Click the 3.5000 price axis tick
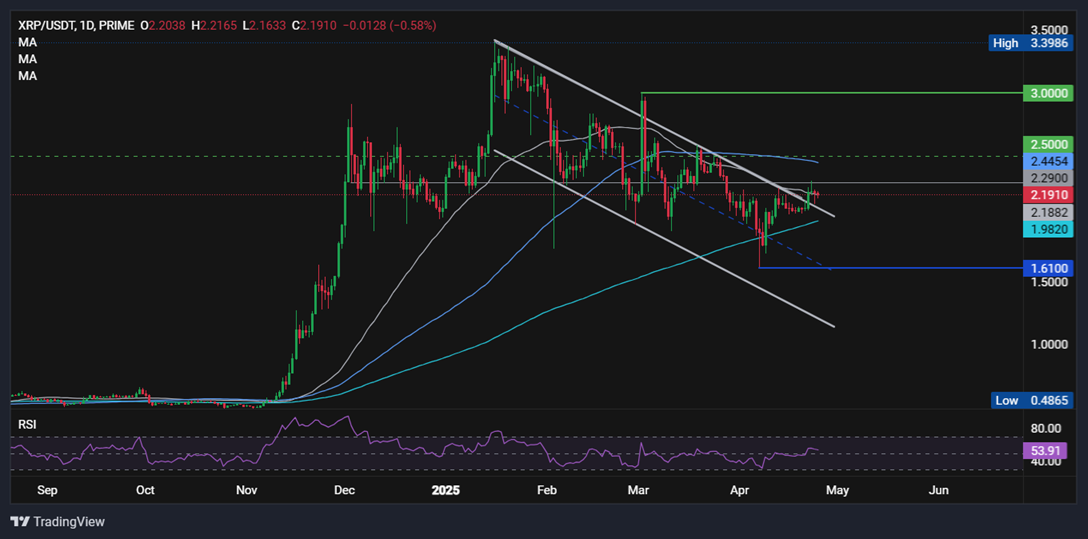The height and width of the screenshot is (539, 1088). pos(1049,31)
